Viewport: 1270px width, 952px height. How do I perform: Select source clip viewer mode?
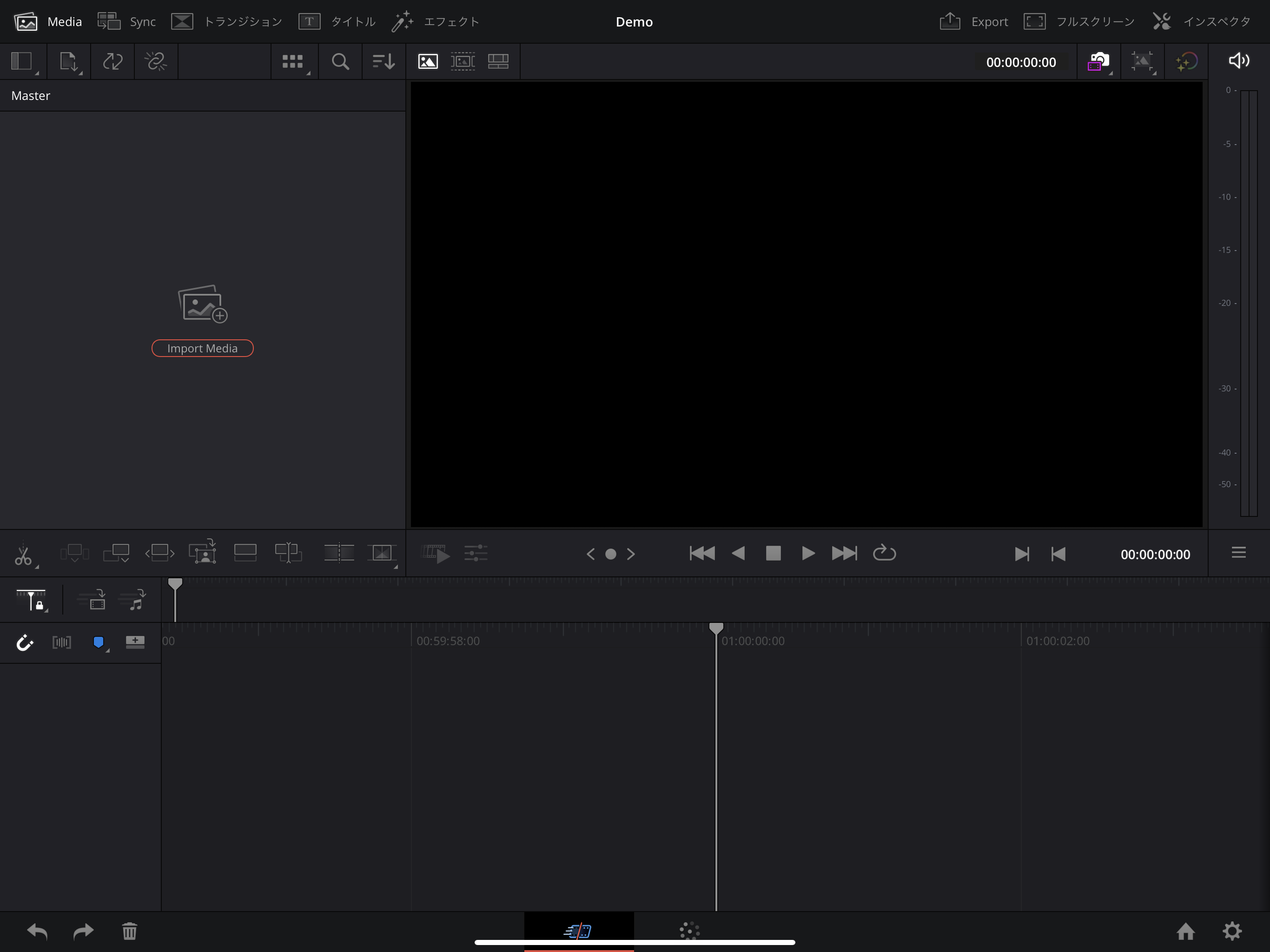(428, 61)
